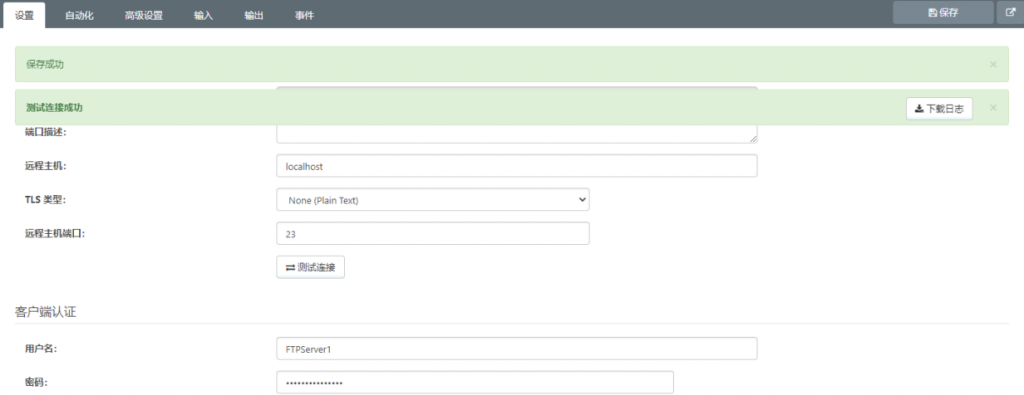Close the 测试连接成功 notification
This screenshot has height=395, width=1024.
(x=993, y=108)
